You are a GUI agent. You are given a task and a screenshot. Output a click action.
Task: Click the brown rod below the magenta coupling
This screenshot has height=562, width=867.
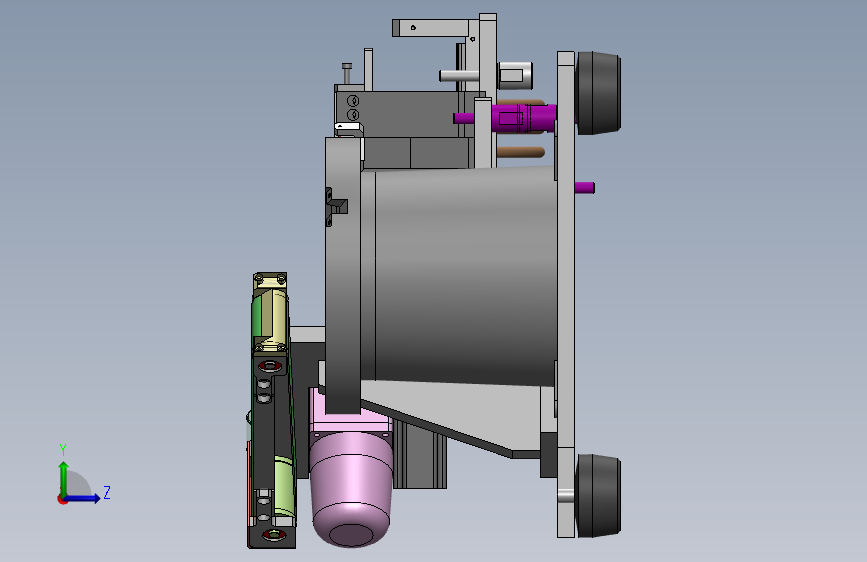[x=520, y=152]
